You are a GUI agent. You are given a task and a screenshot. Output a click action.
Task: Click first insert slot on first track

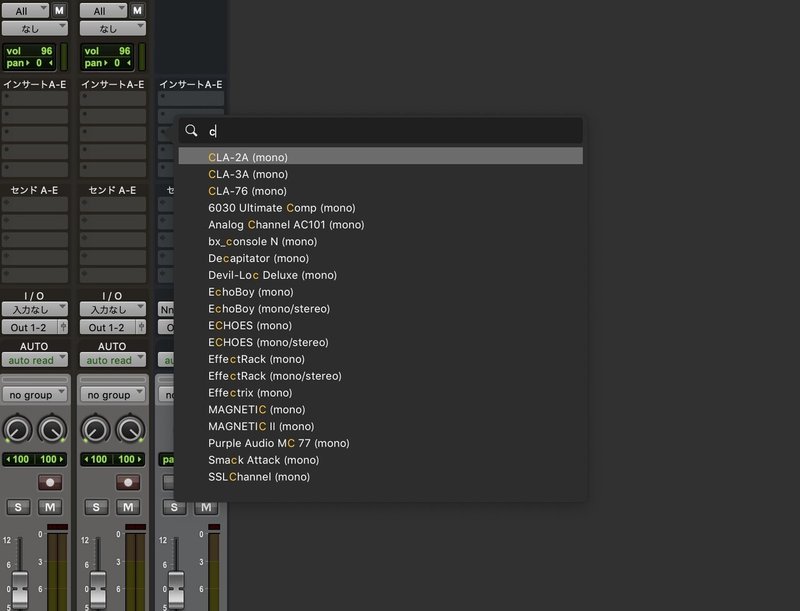[x=35, y=98]
